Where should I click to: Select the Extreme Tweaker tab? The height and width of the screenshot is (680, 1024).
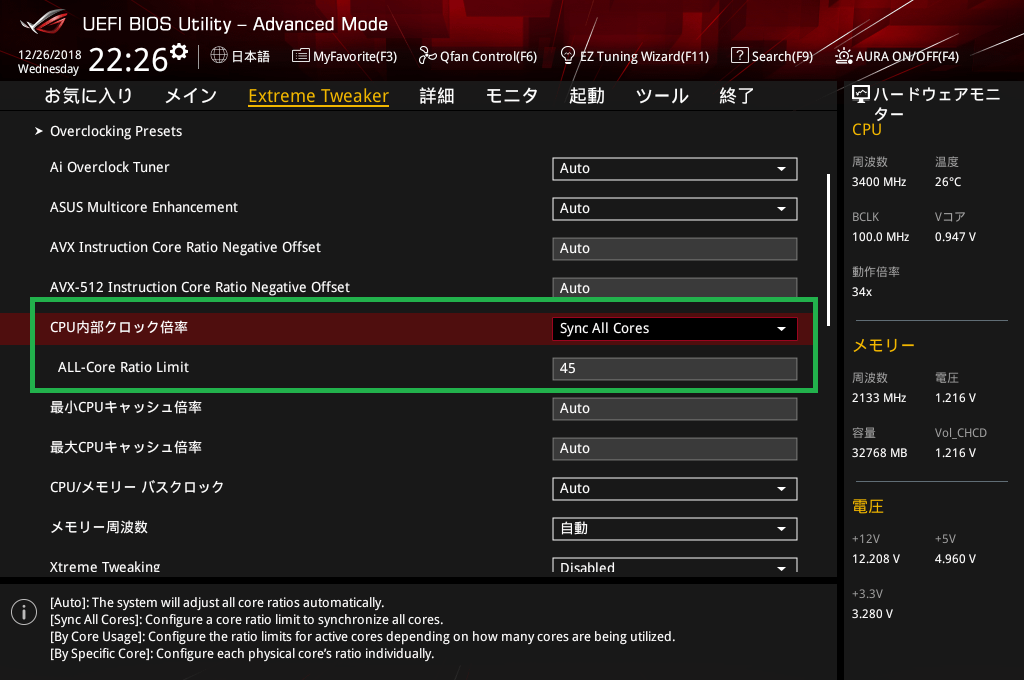point(319,96)
